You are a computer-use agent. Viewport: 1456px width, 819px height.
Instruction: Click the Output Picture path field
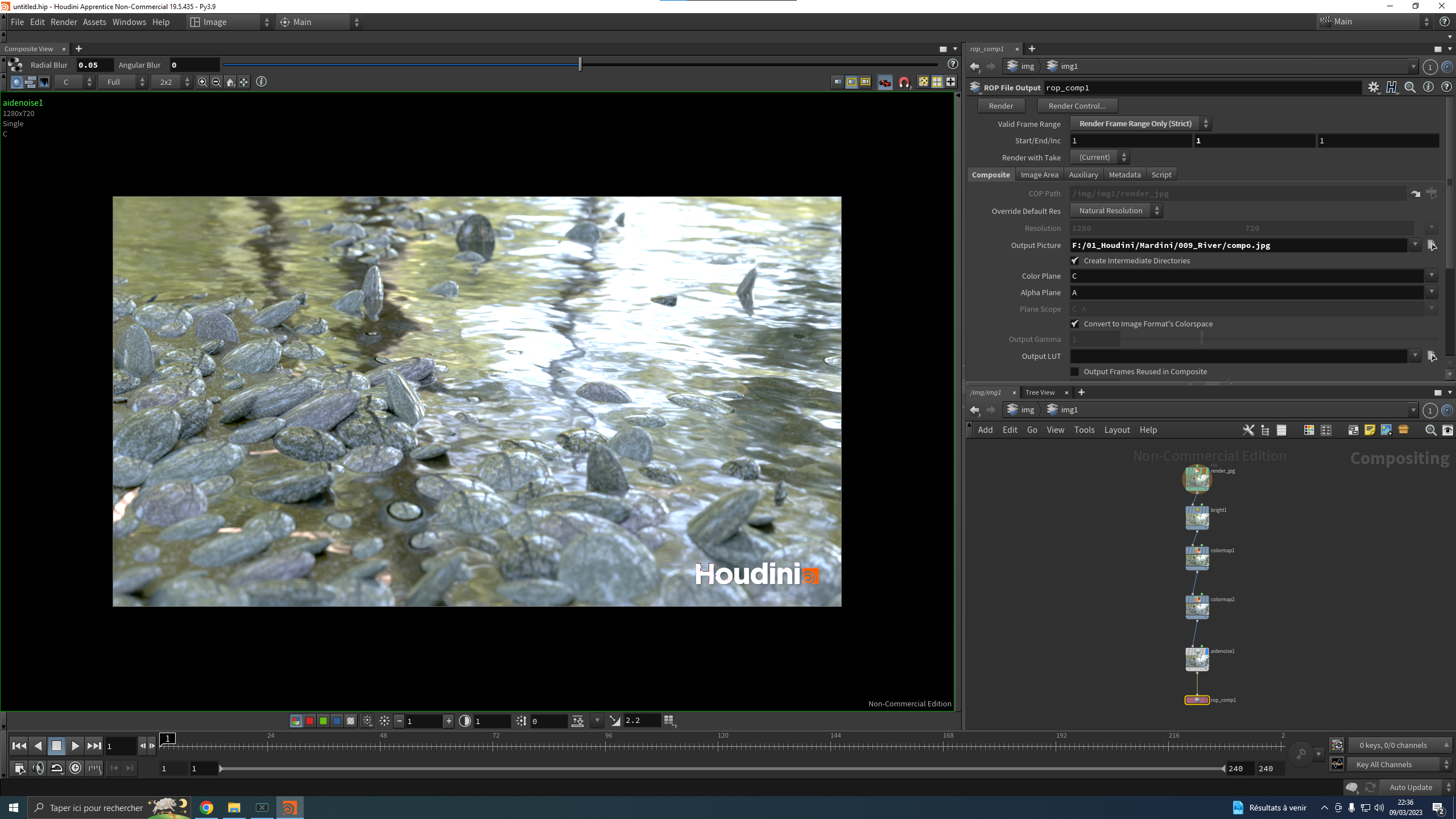(1238, 245)
